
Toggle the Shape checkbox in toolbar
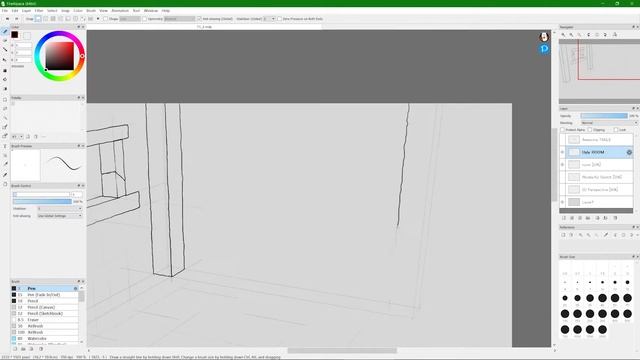(105, 19)
